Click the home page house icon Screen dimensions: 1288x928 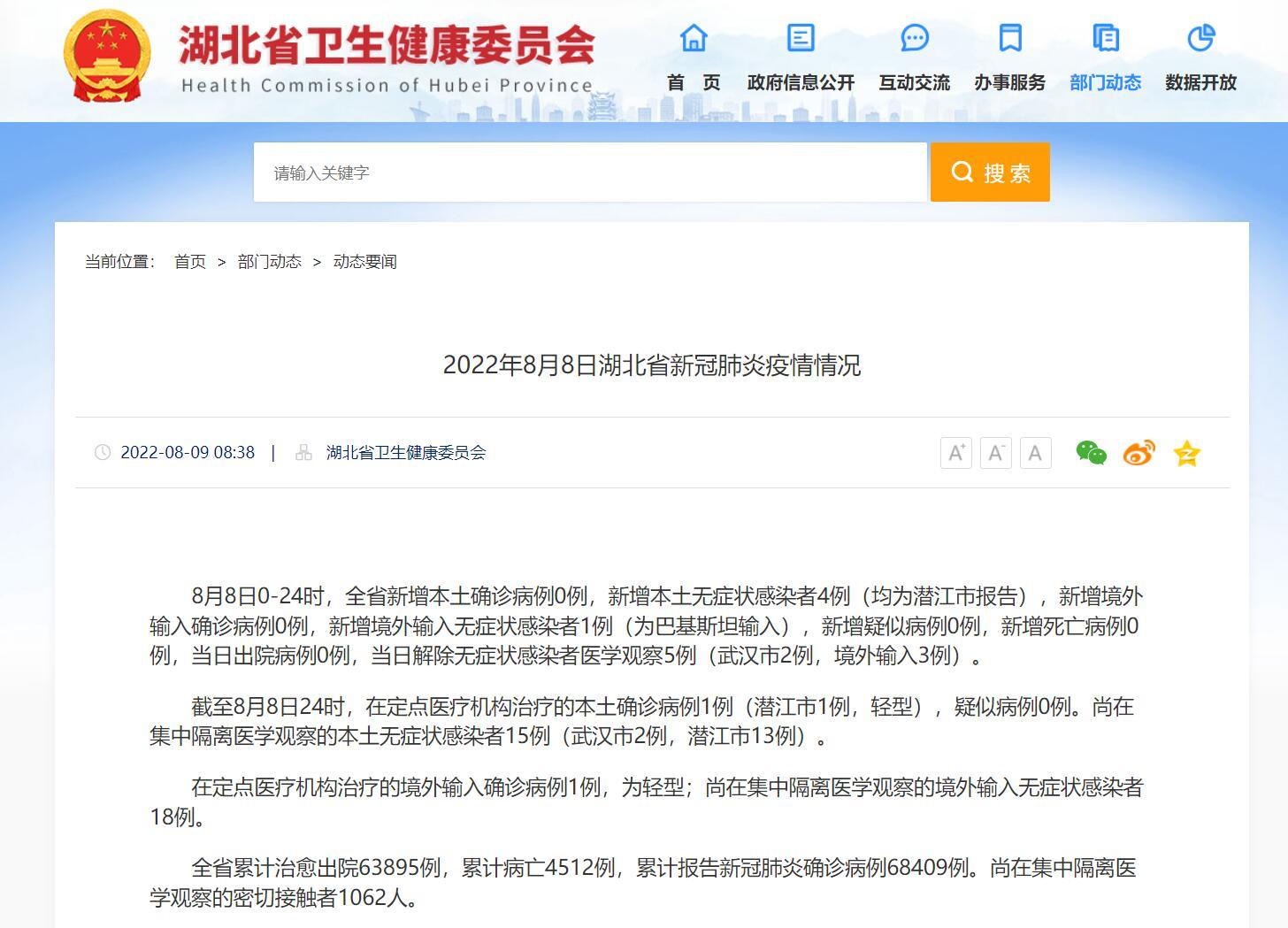694,38
